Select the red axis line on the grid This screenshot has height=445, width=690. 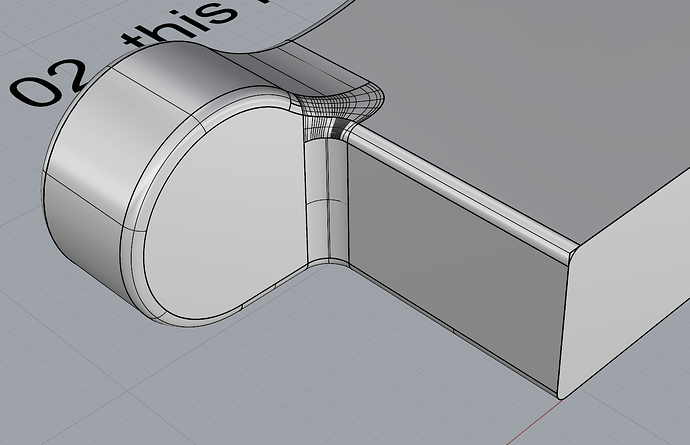click(x=533, y=423)
